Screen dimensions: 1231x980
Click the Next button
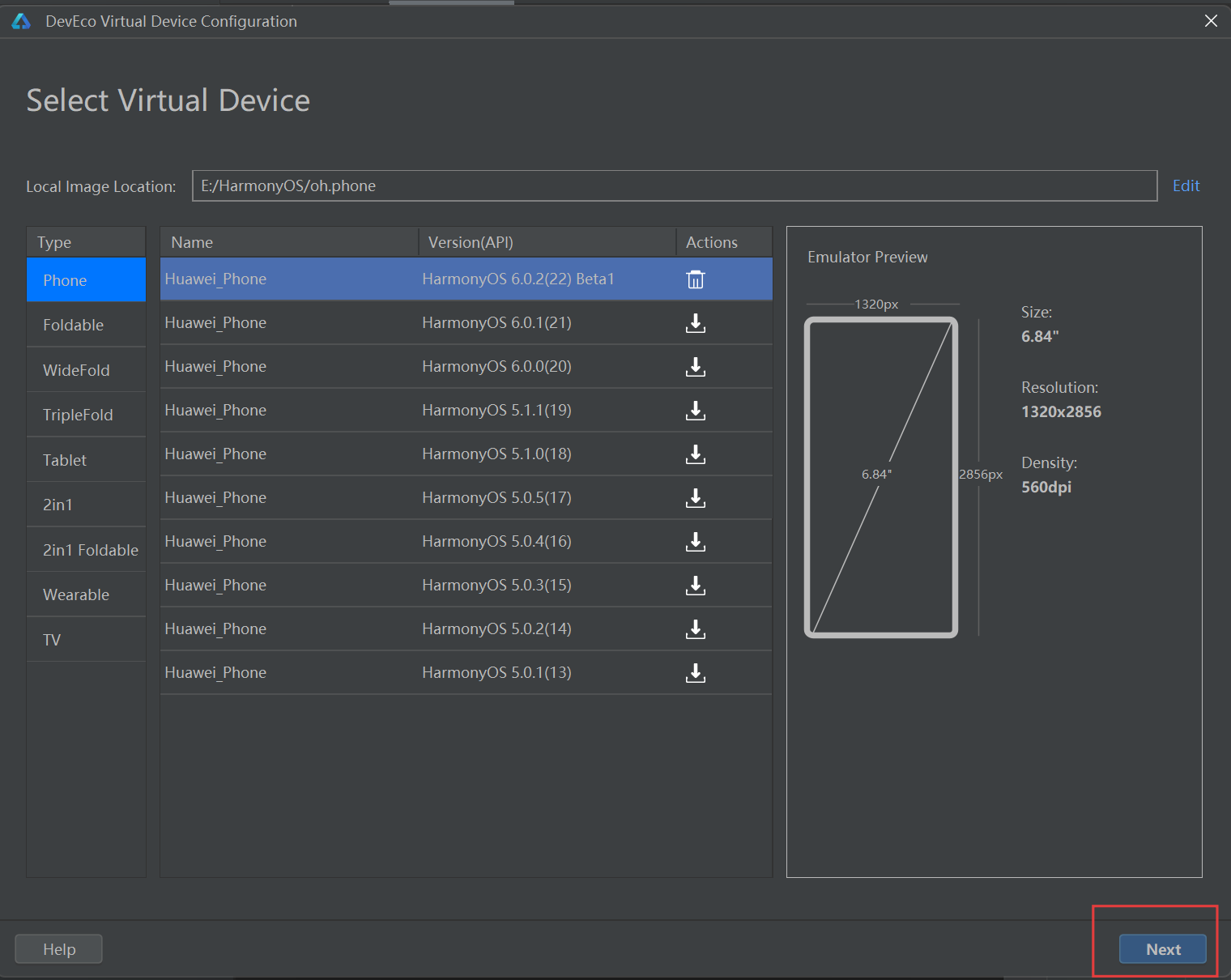pos(1163,949)
